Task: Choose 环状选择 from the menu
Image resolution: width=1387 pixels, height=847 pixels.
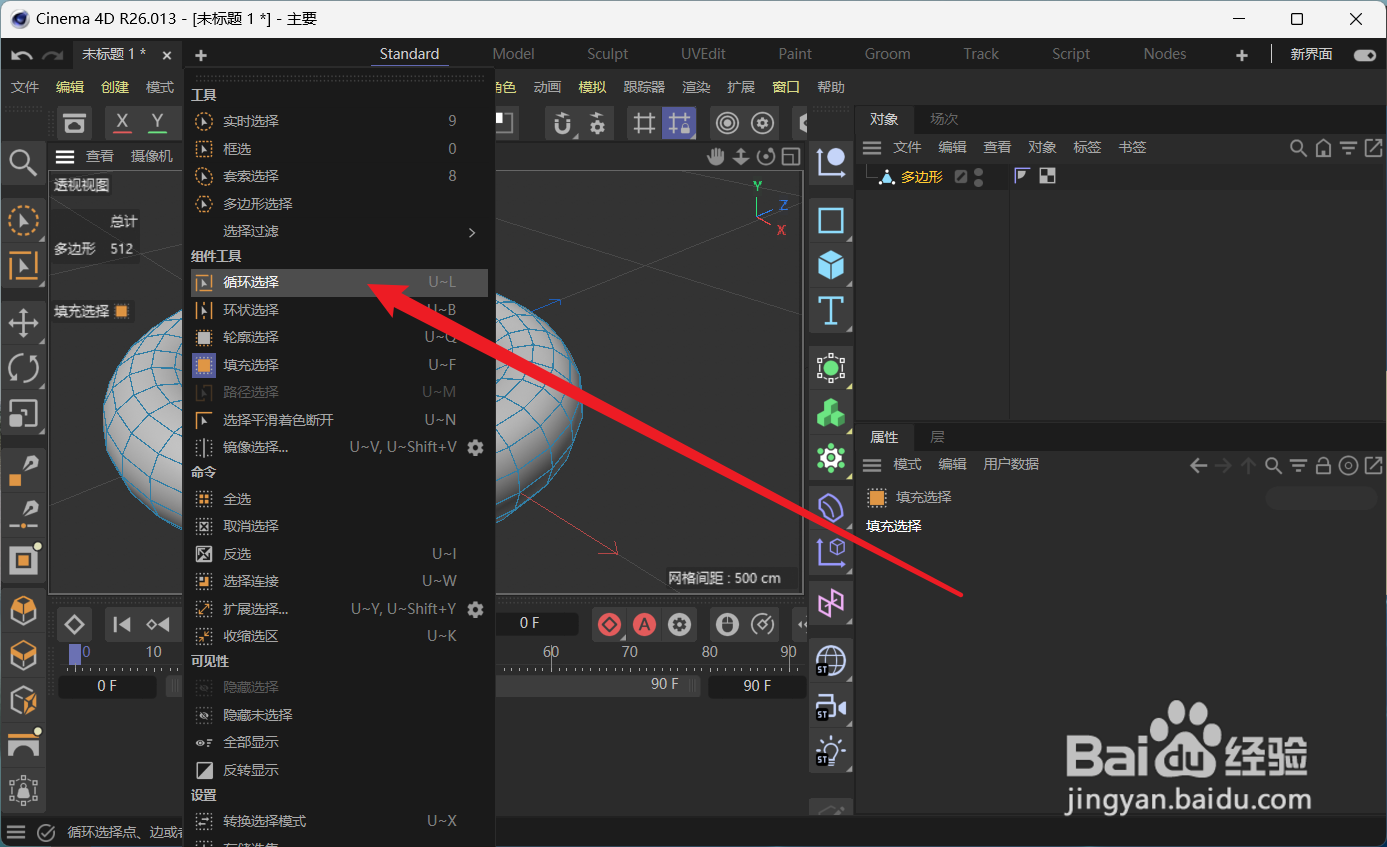Action: pos(339,310)
